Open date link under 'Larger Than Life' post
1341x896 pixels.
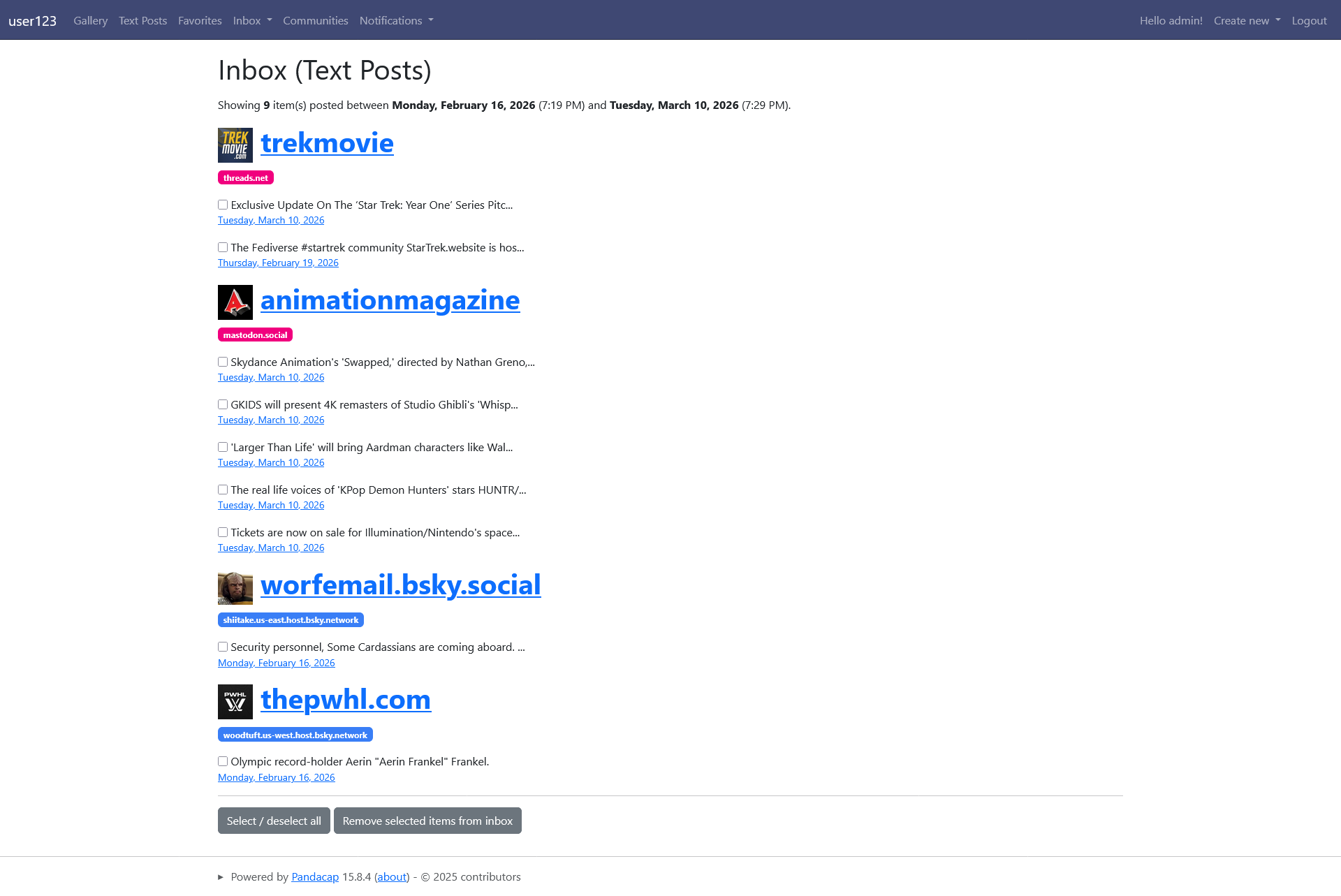pyautogui.click(x=271, y=462)
